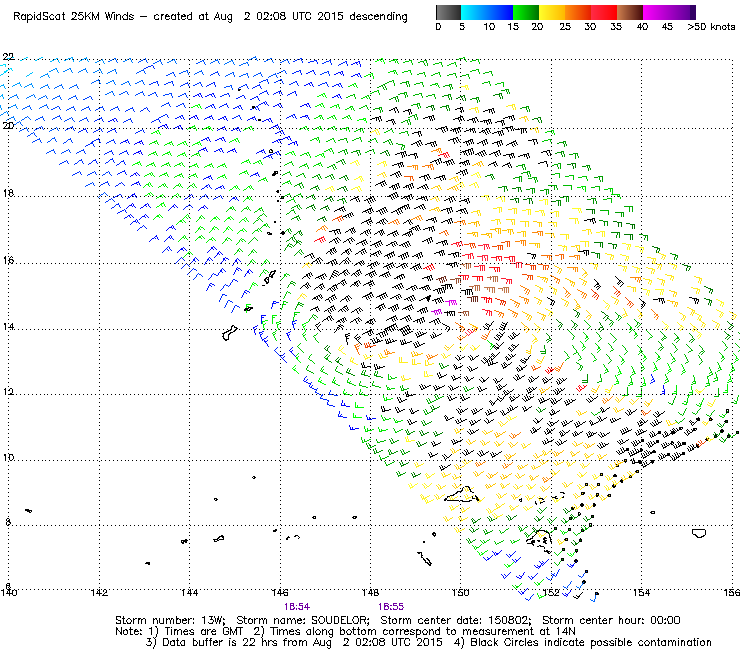The height and width of the screenshot is (650, 740).
Task: Click the legend value '25'
Action: tap(565, 27)
